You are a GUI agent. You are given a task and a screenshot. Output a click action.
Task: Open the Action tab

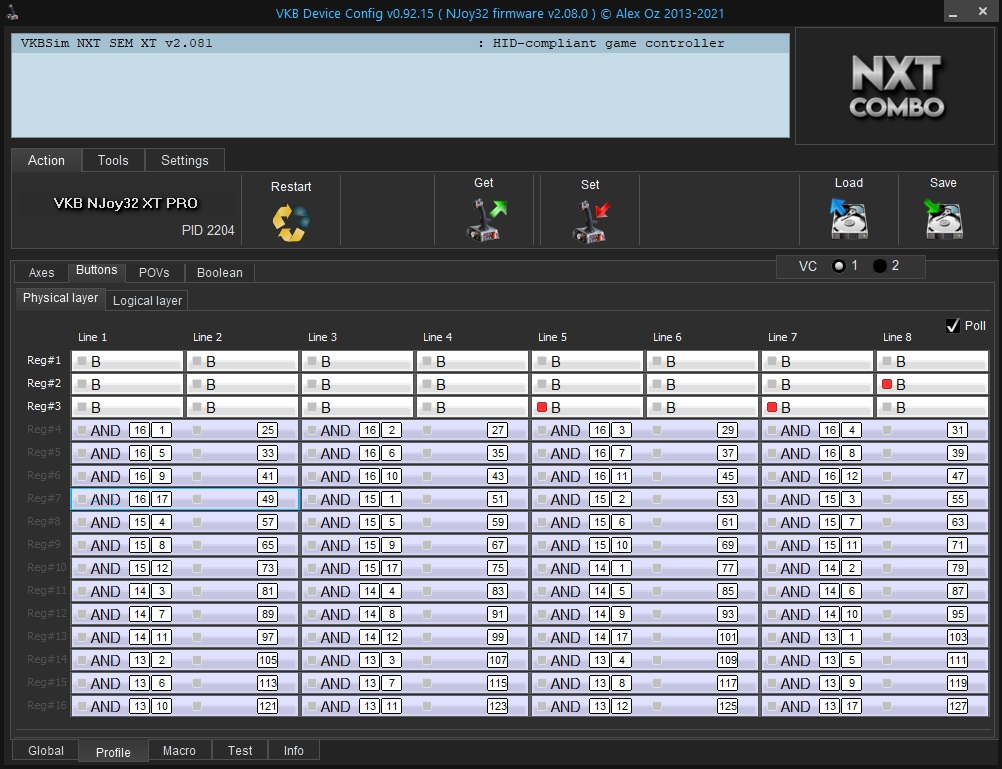46,160
